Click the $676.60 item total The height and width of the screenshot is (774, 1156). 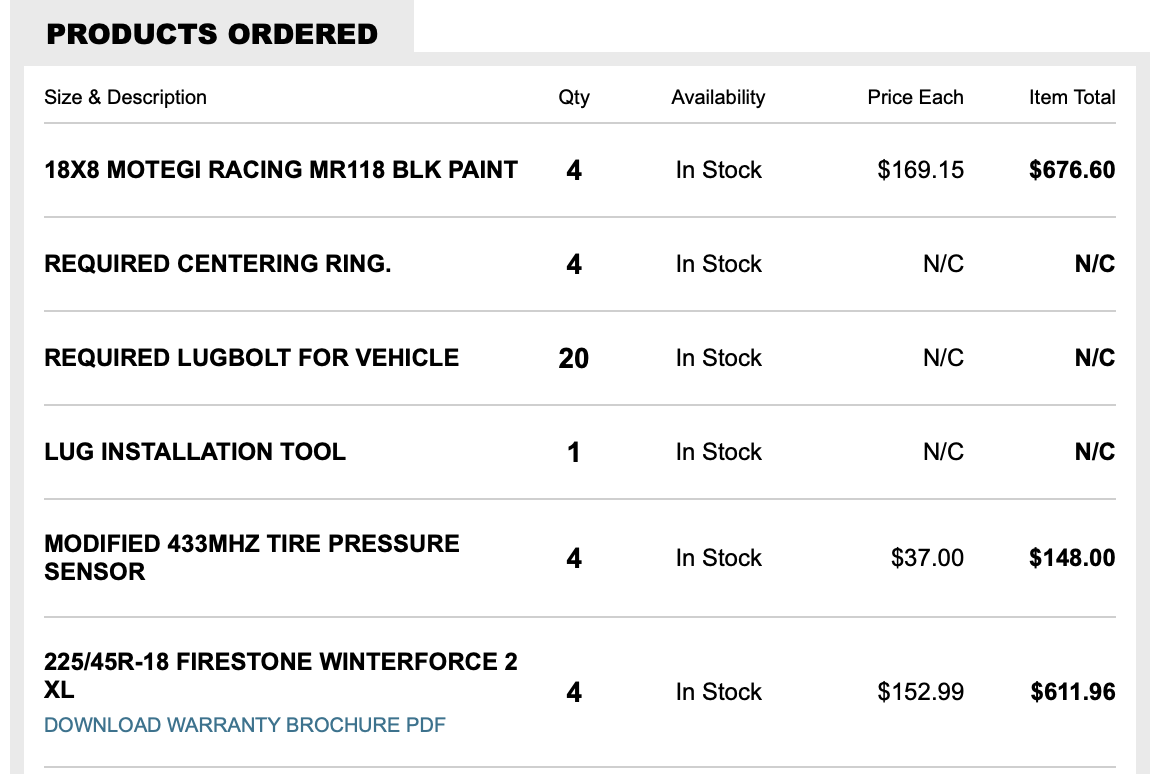[x=1072, y=170]
